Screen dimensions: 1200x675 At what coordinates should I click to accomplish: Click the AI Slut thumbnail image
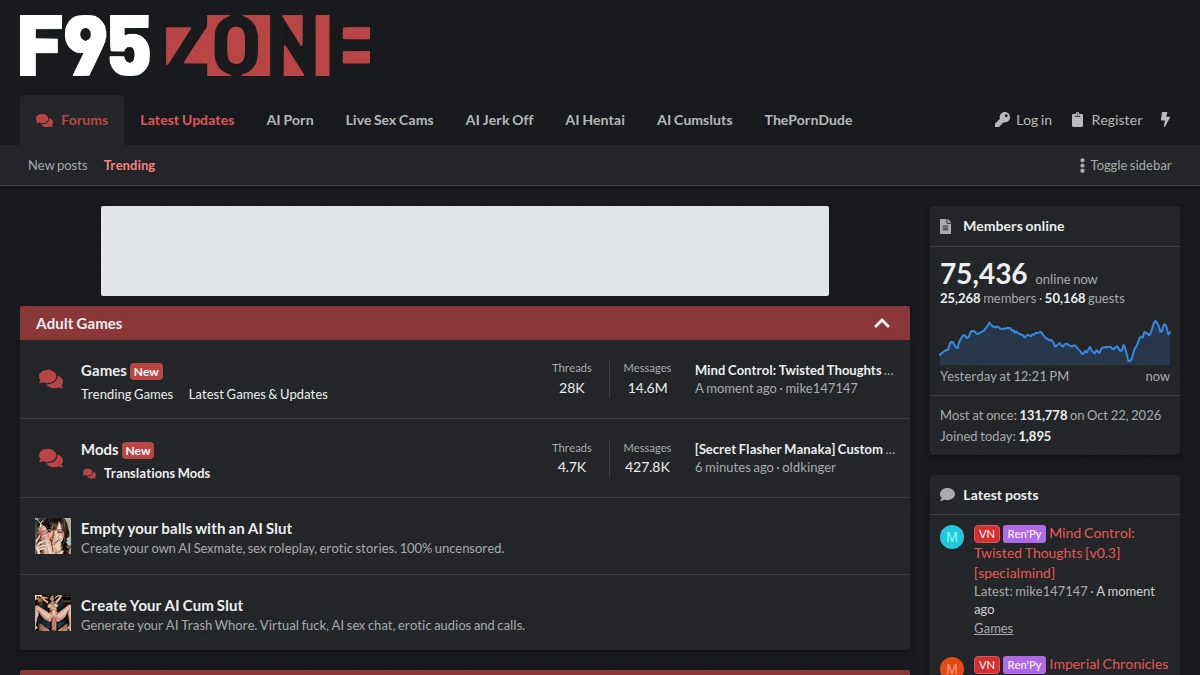(53, 536)
